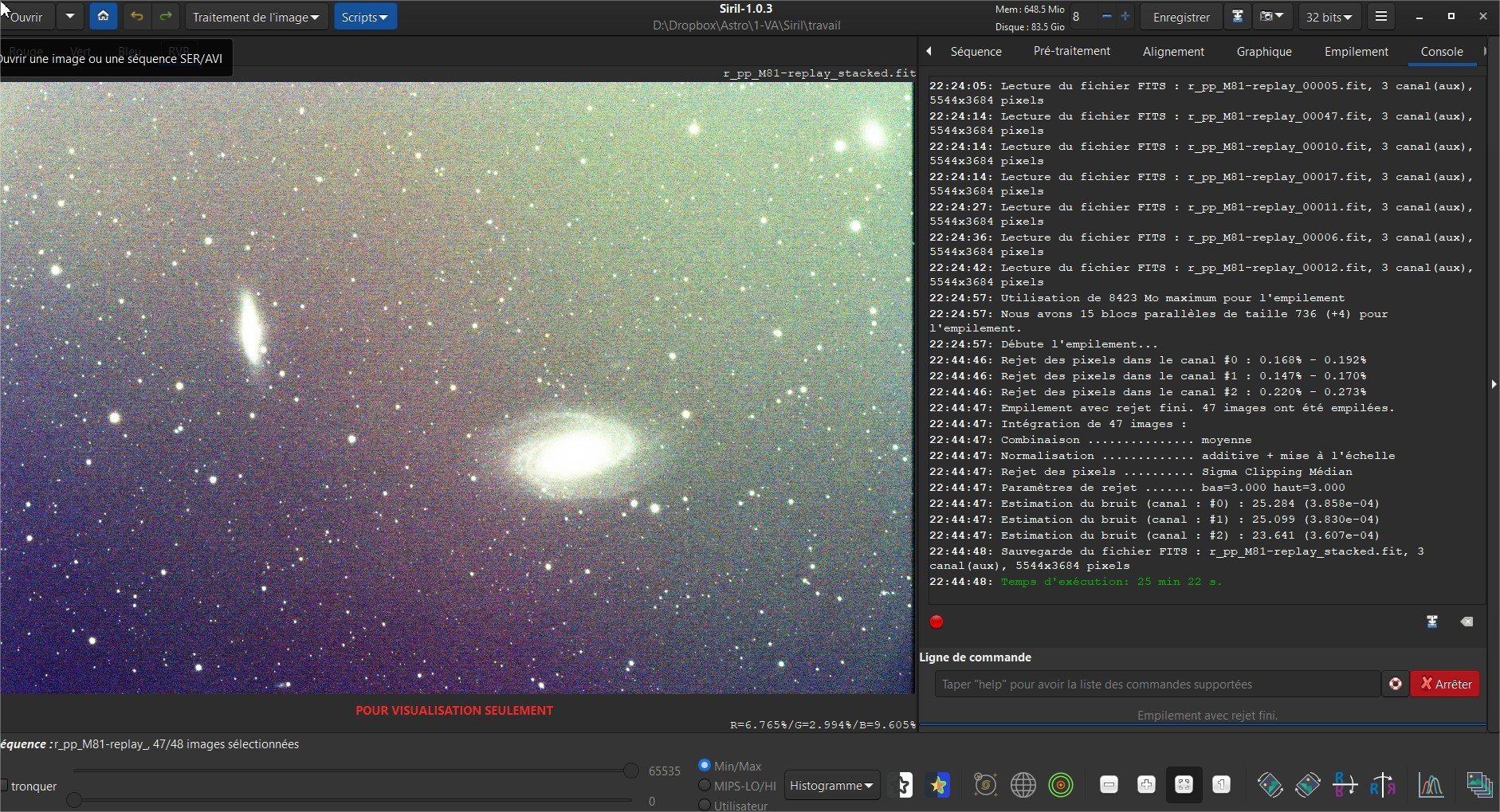Switch to the Pré-traitement tab
Viewport: 1500px width, 812px height.
(1071, 51)
